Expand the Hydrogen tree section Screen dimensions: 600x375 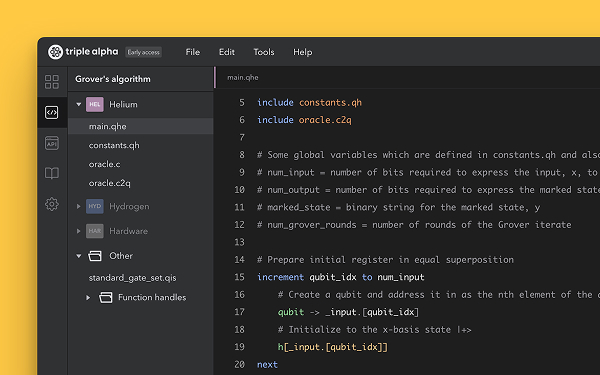tap(78, 206)
